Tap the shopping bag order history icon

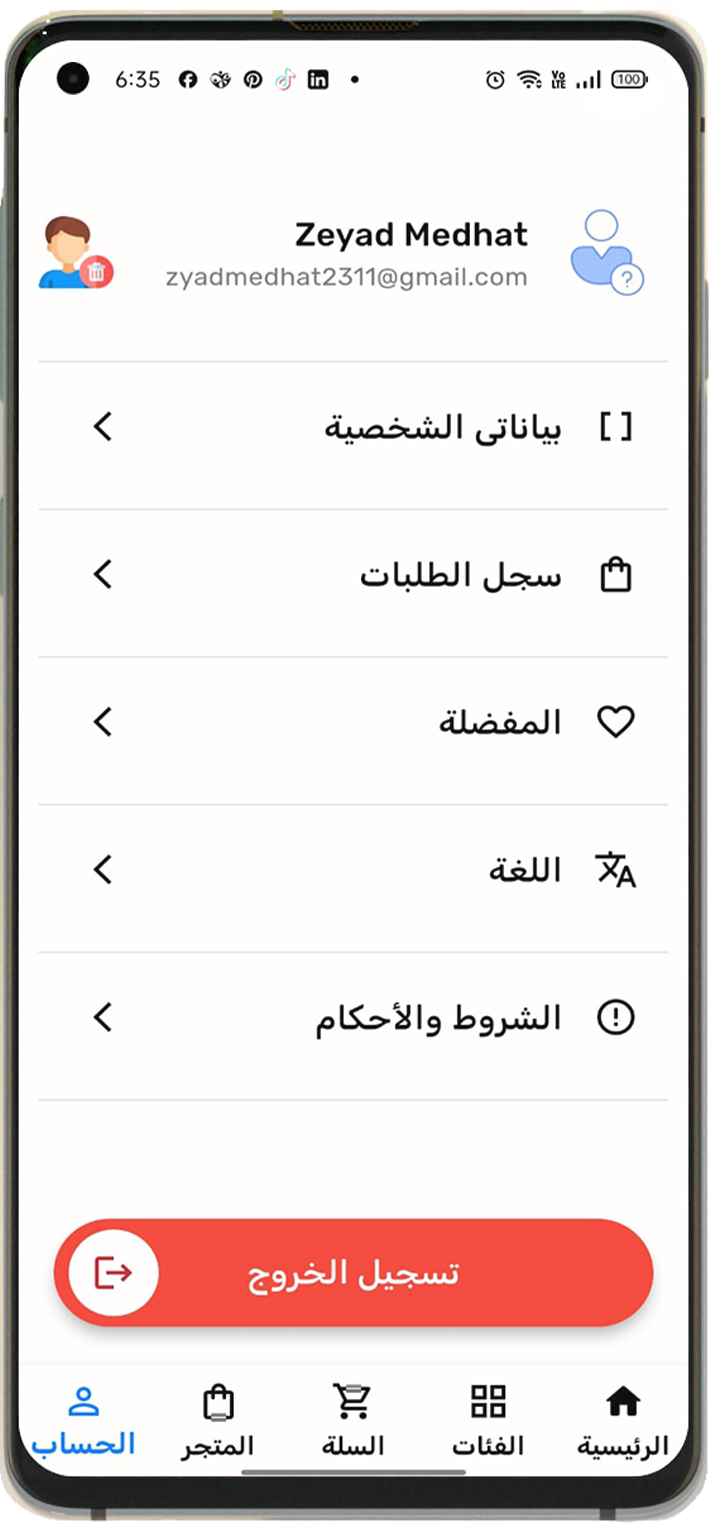click(x=616, y=575)
